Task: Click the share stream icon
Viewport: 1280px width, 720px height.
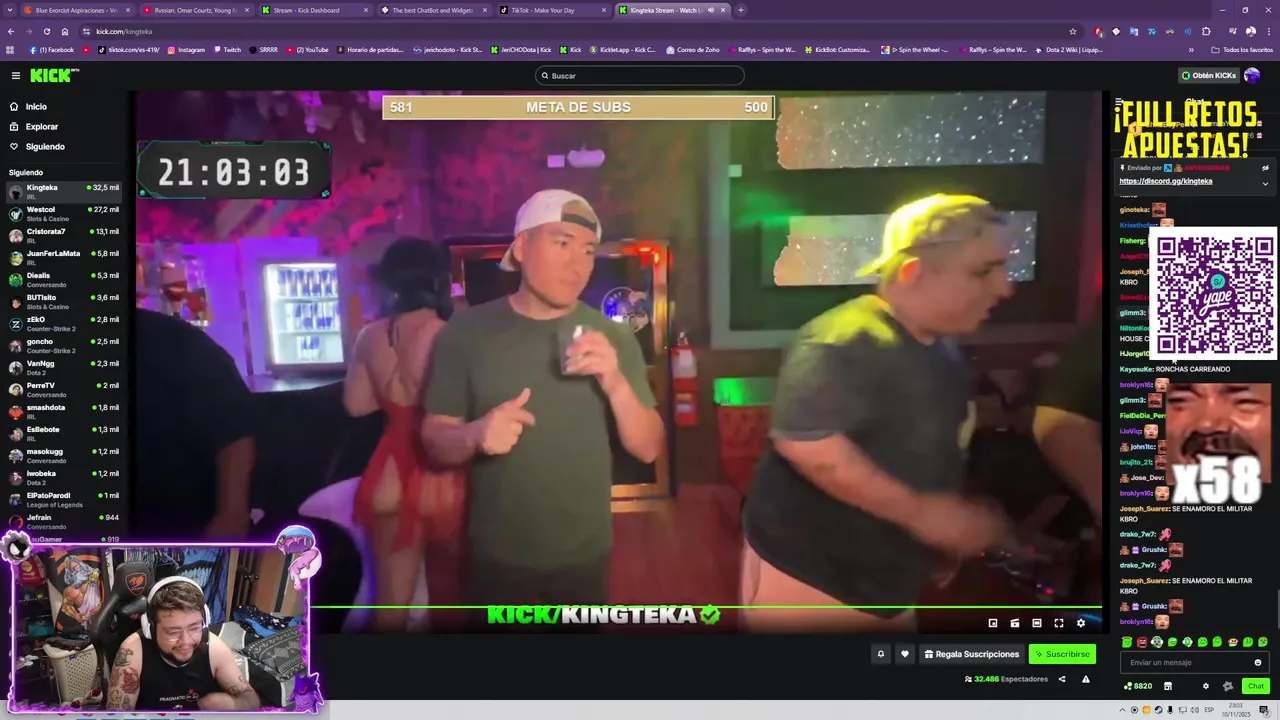Action: tap(1062, 679)
